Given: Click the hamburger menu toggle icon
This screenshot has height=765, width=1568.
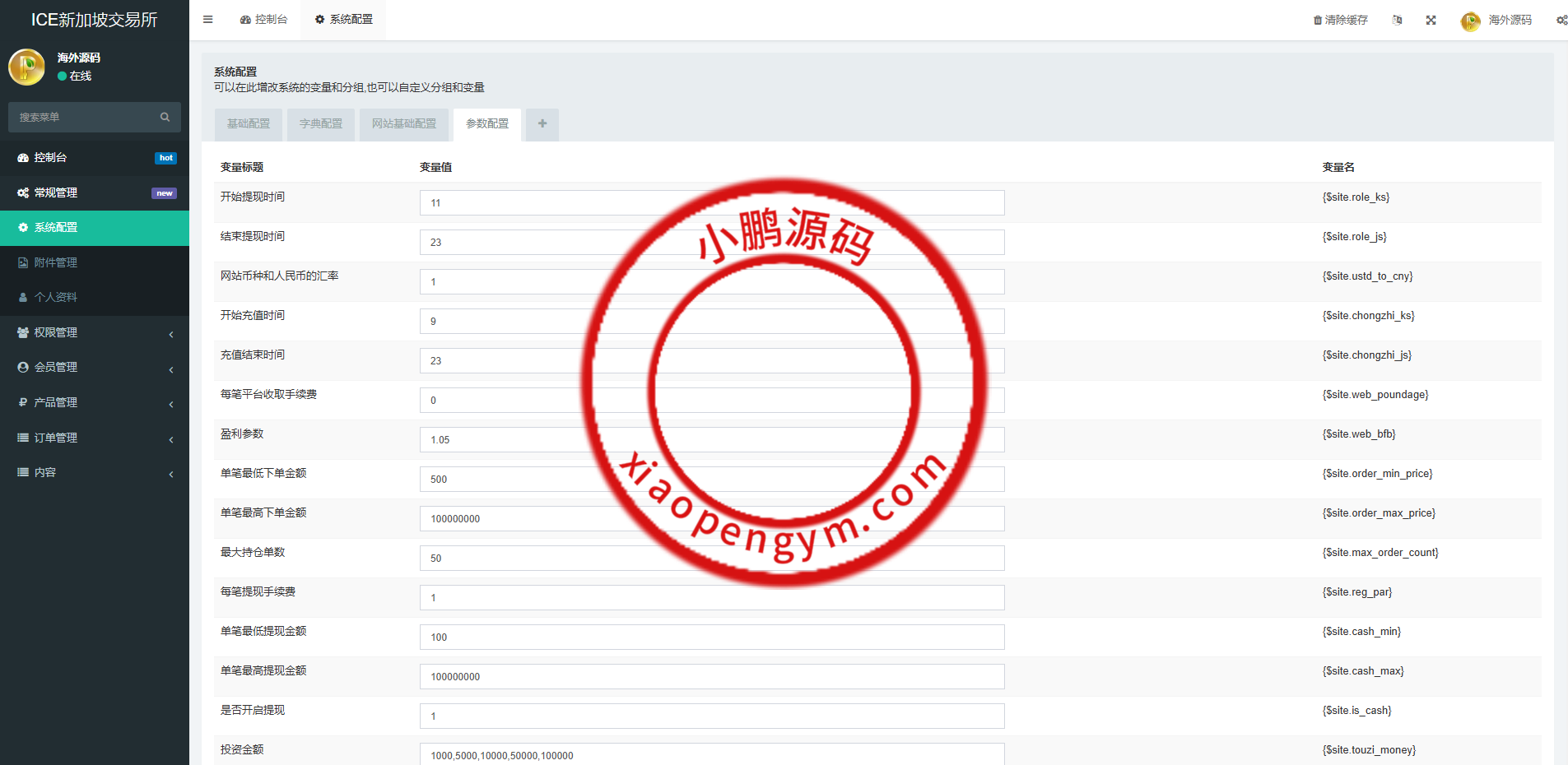Looking at the screenshot, I should click(x=208, y=20).
